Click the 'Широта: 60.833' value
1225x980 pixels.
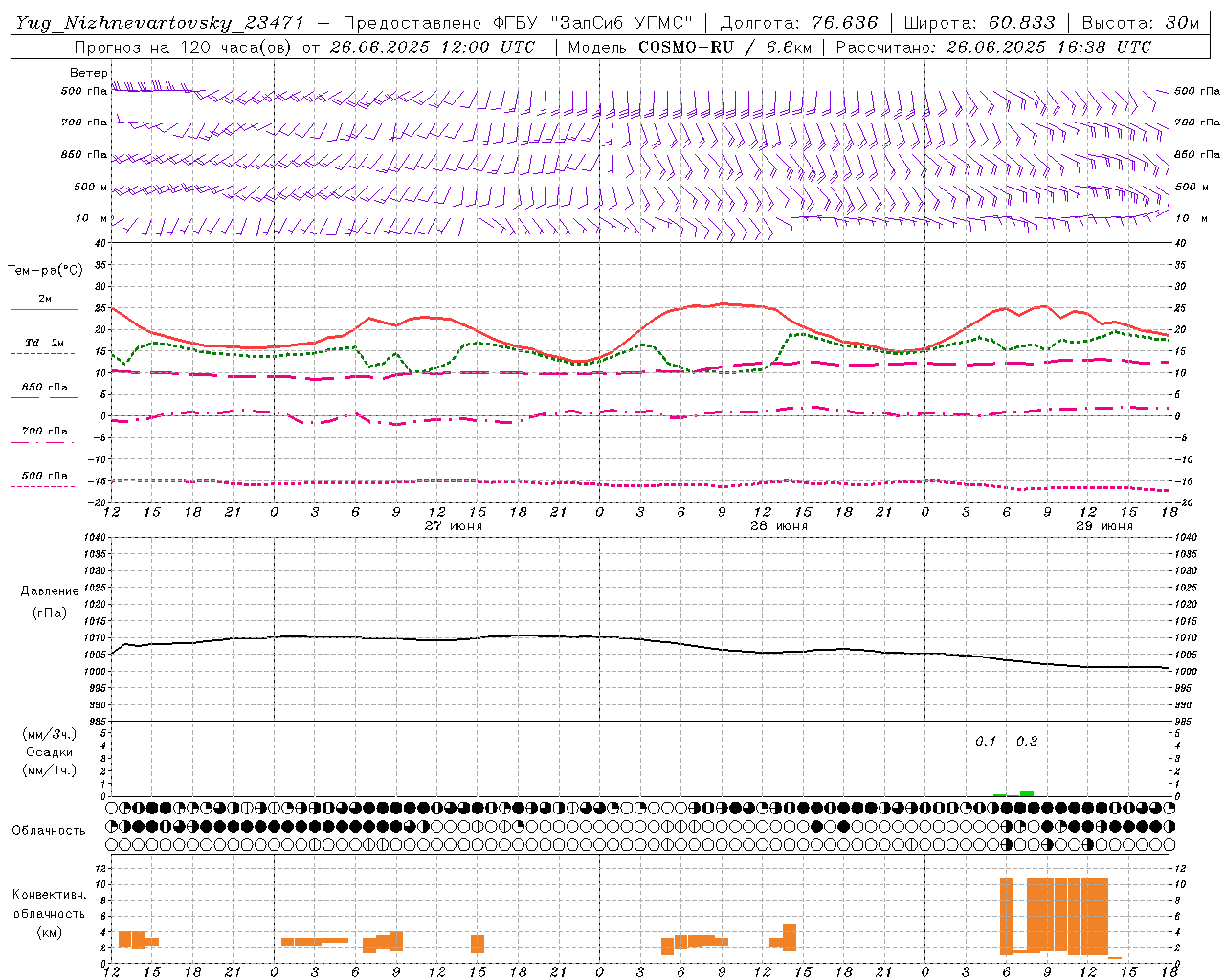[980, 23]
